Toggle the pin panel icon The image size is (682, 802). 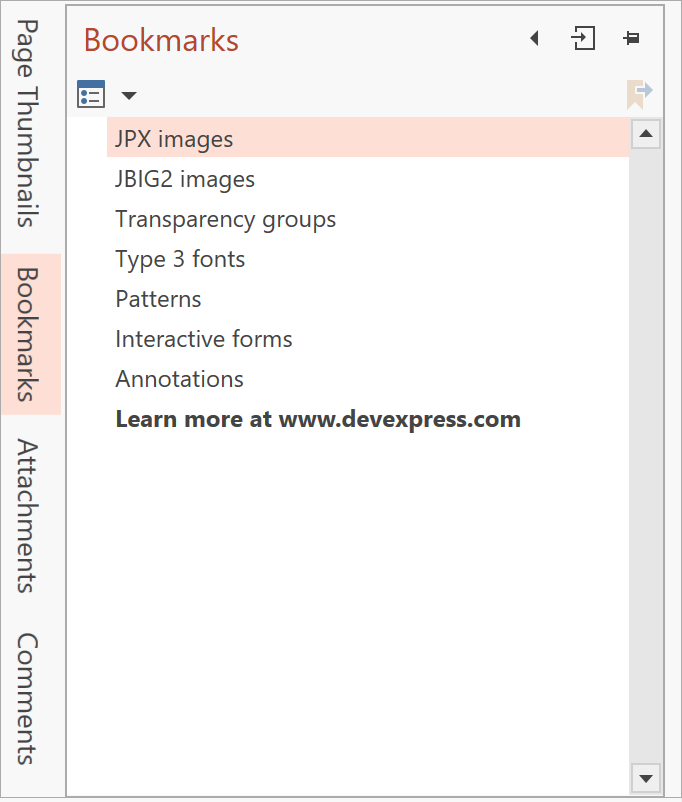631,39
